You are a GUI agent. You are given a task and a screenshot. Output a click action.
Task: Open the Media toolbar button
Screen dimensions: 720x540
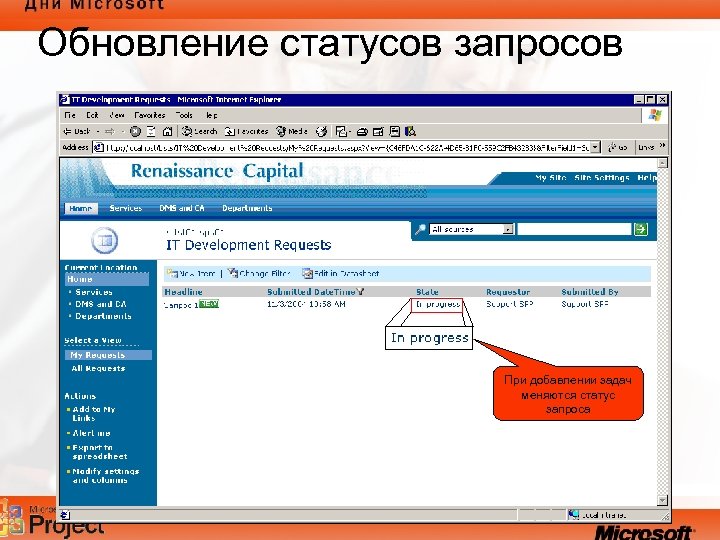291,131
